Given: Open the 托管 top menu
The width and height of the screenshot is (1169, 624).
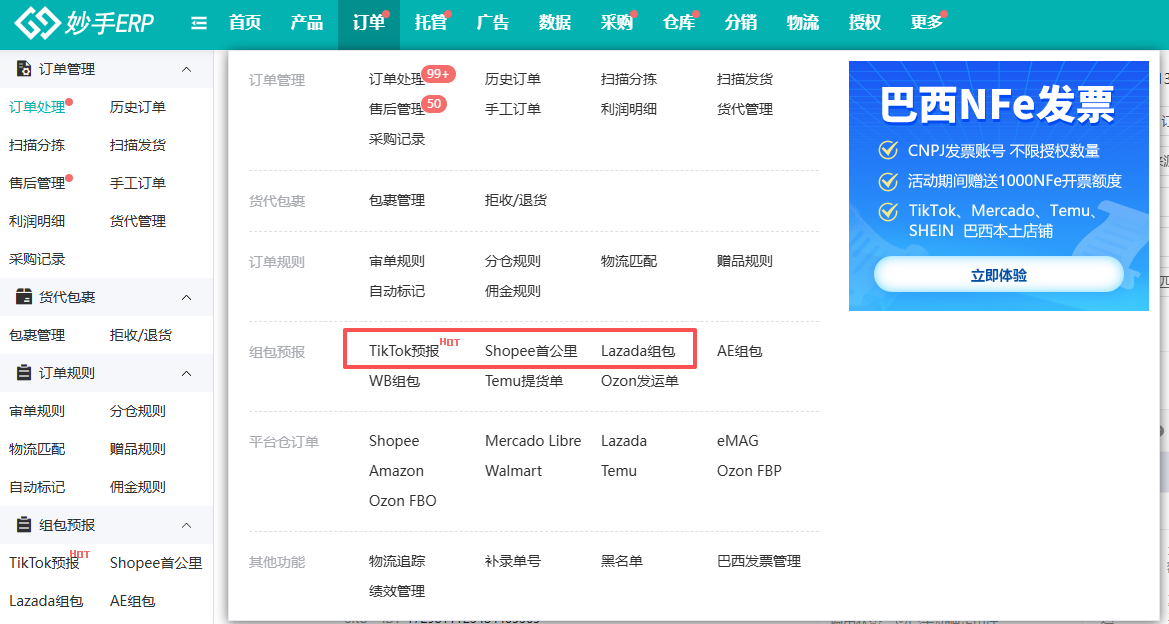Looking at the screenshot, I should click(x=430, y=23).
